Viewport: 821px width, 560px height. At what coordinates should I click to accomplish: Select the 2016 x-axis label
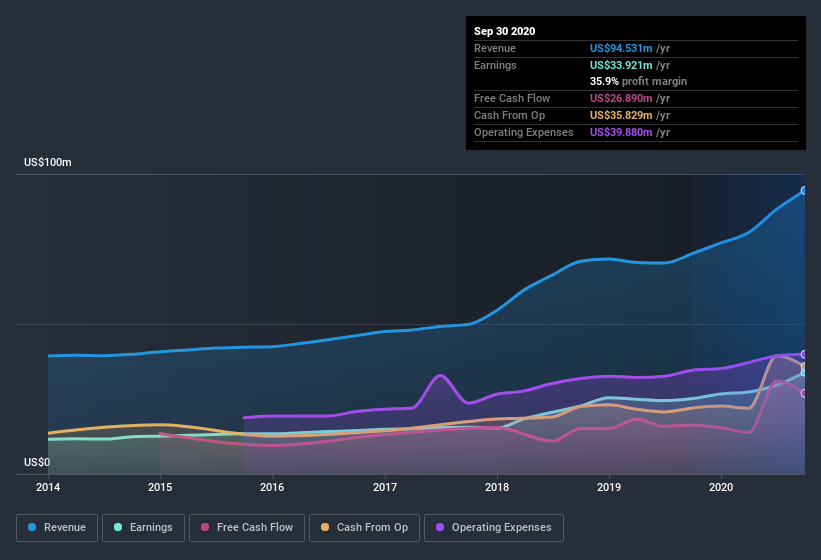(272, 487)
